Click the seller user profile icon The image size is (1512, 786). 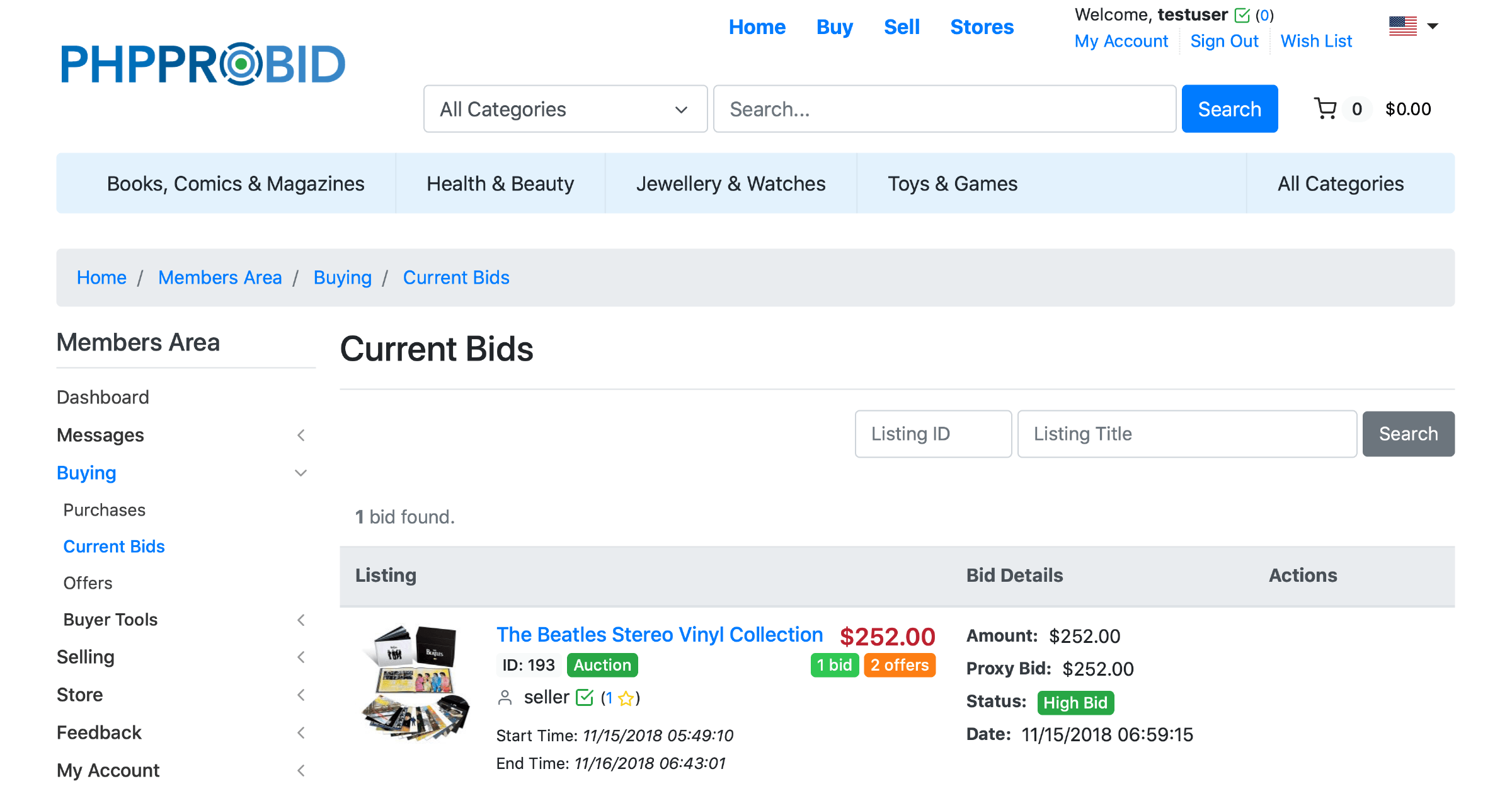coord(505,698)
